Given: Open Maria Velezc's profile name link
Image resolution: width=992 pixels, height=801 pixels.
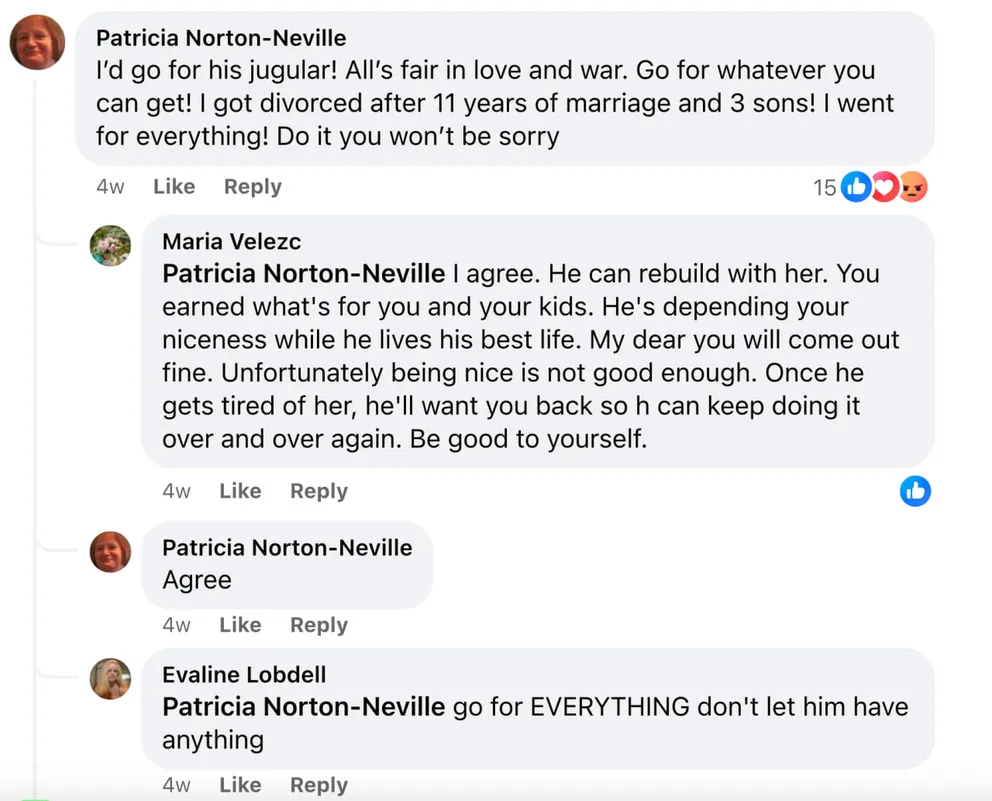Looking at the screenshot, I should click(x=231, y=242).
